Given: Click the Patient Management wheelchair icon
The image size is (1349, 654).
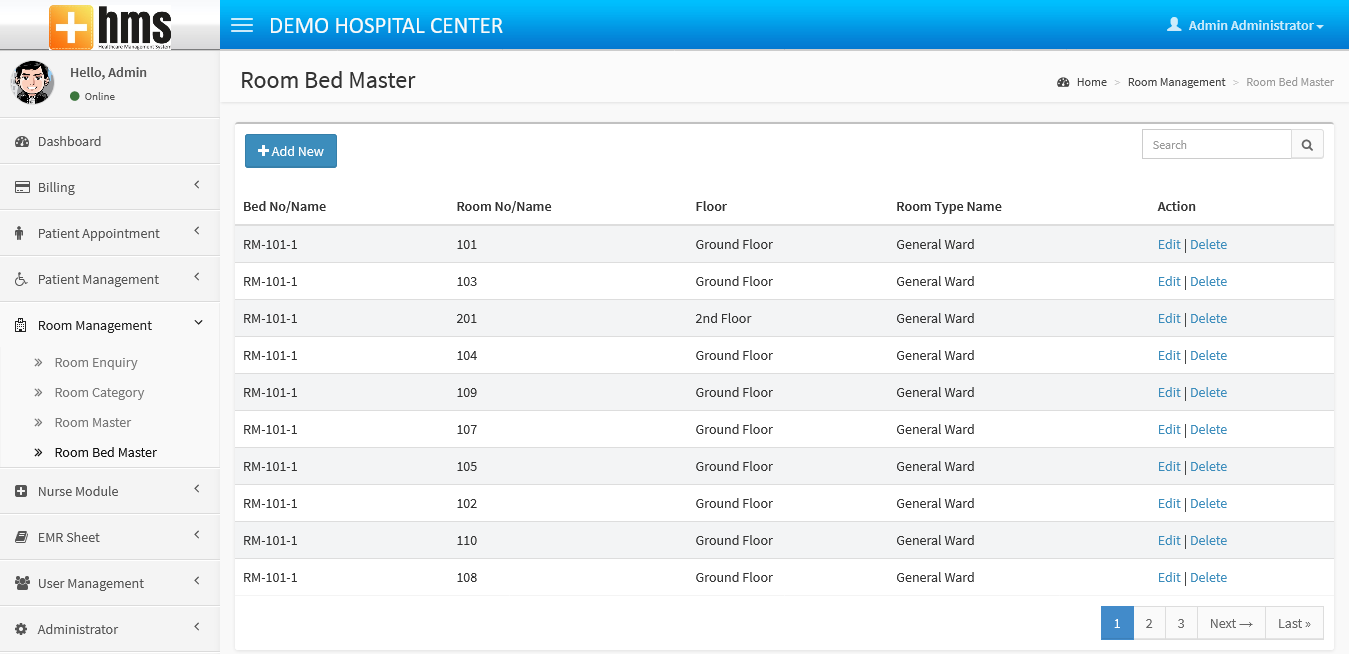Looking at the screenshot, I should 22,280.
